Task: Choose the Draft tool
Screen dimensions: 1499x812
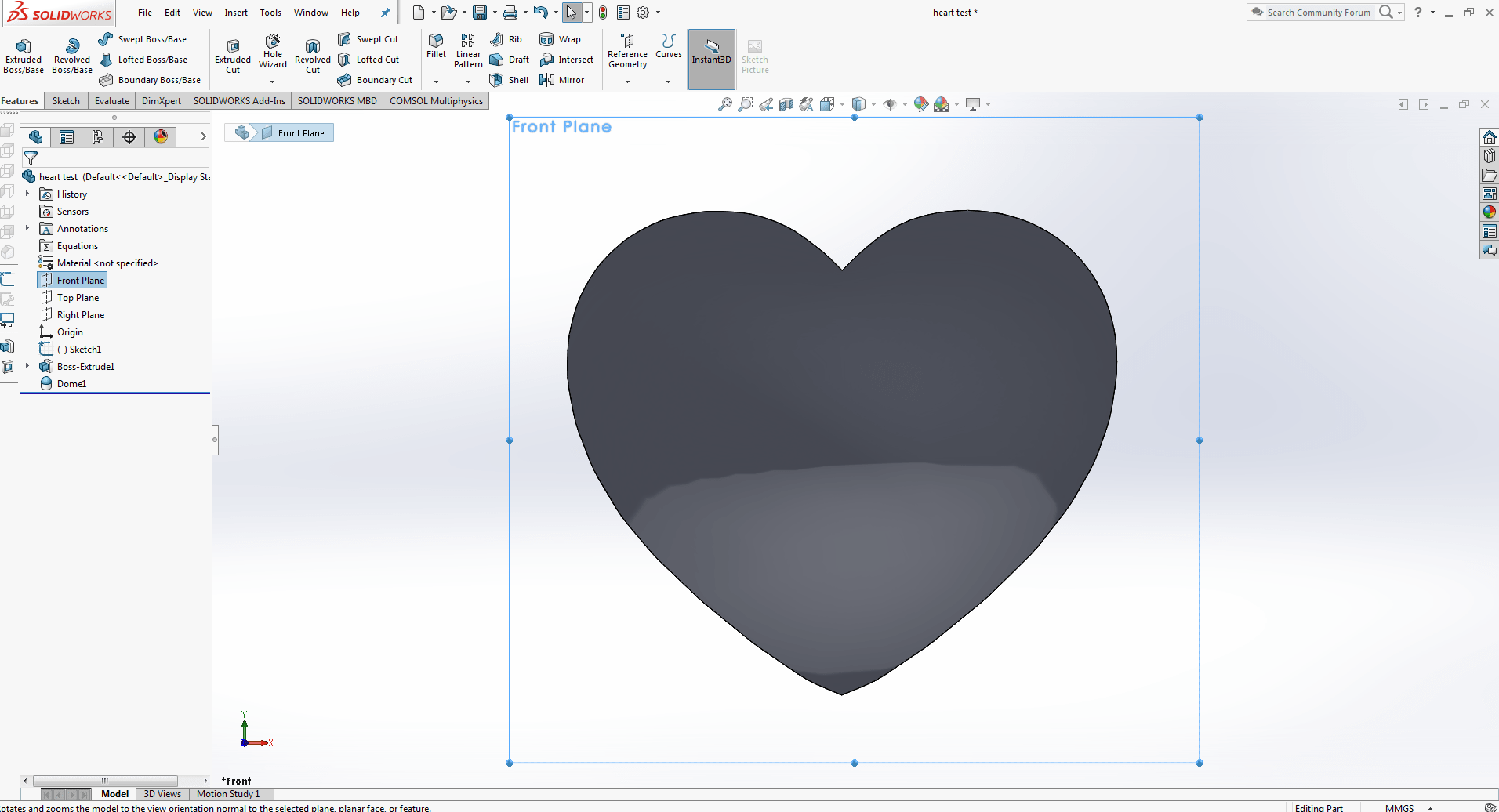Action: 509,60
